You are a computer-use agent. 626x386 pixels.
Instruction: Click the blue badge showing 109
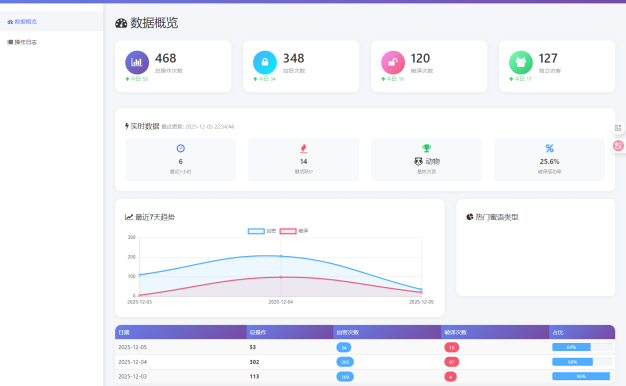pyautogui.click(x=345, y=376)
